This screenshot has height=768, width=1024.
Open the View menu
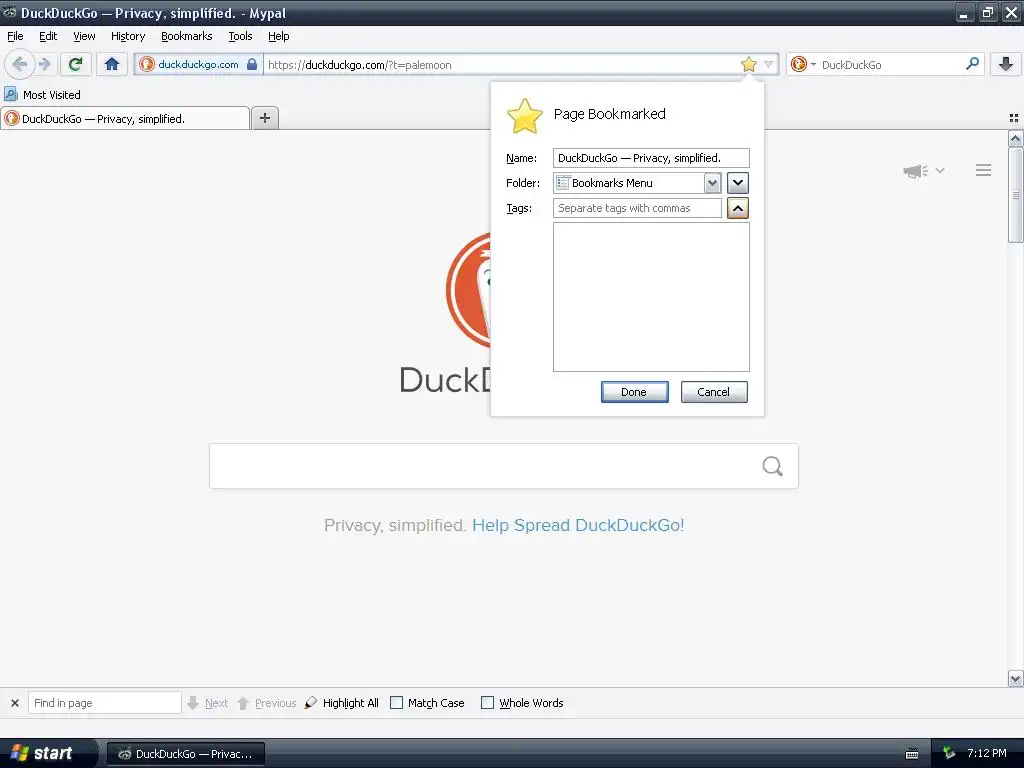tap(84, 36)
